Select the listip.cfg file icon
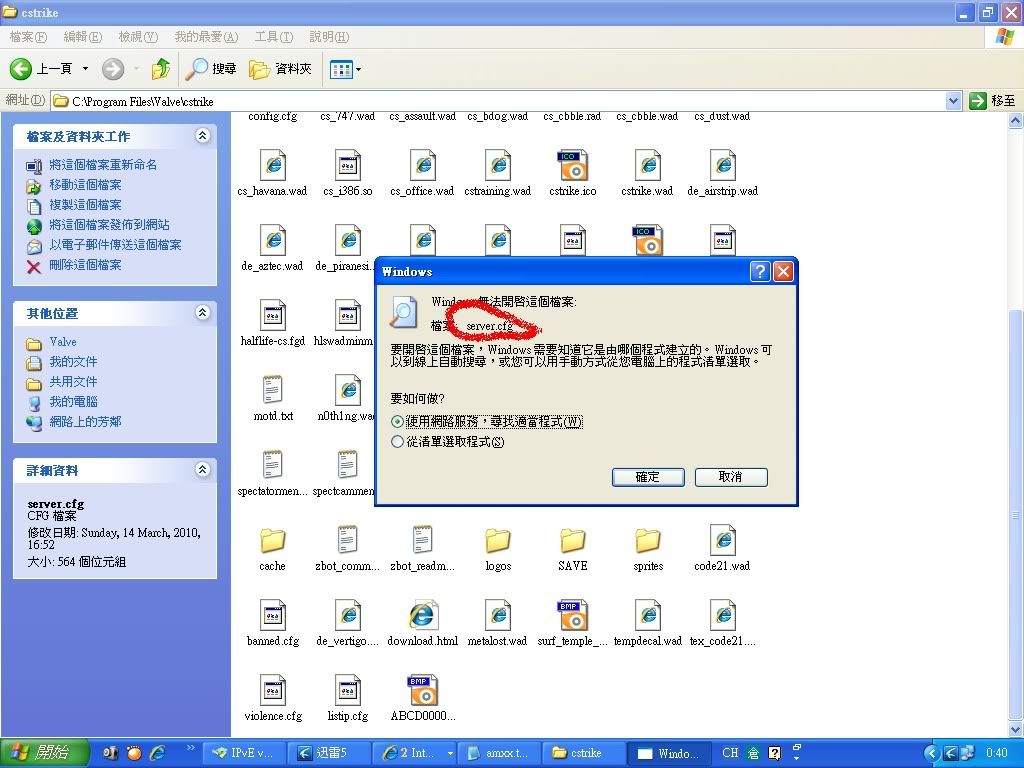This screenshot has height=768, width=1024. tap(347, 690)
